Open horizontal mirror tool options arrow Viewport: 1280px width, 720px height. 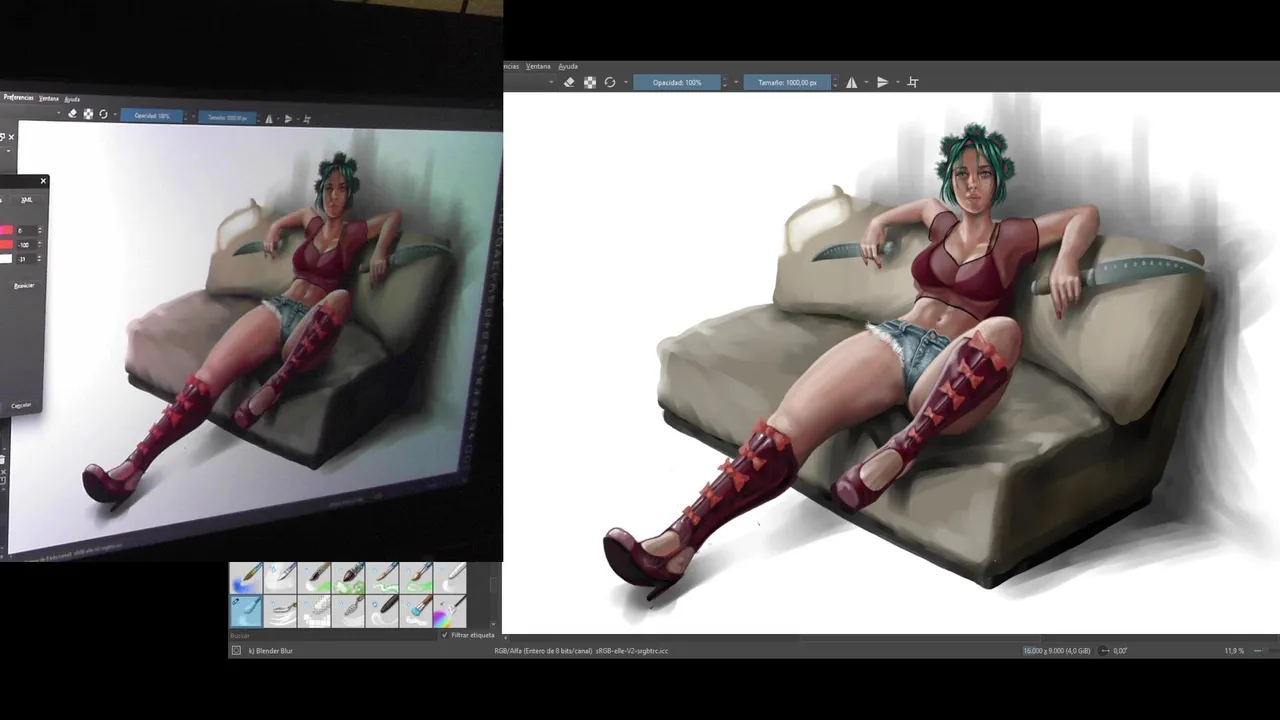point(865,82)
